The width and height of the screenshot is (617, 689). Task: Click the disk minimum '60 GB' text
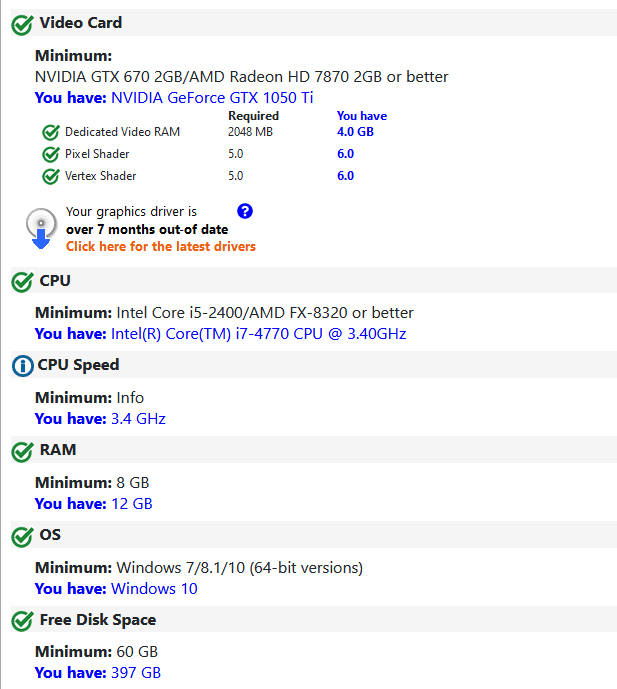coord(137,652)
